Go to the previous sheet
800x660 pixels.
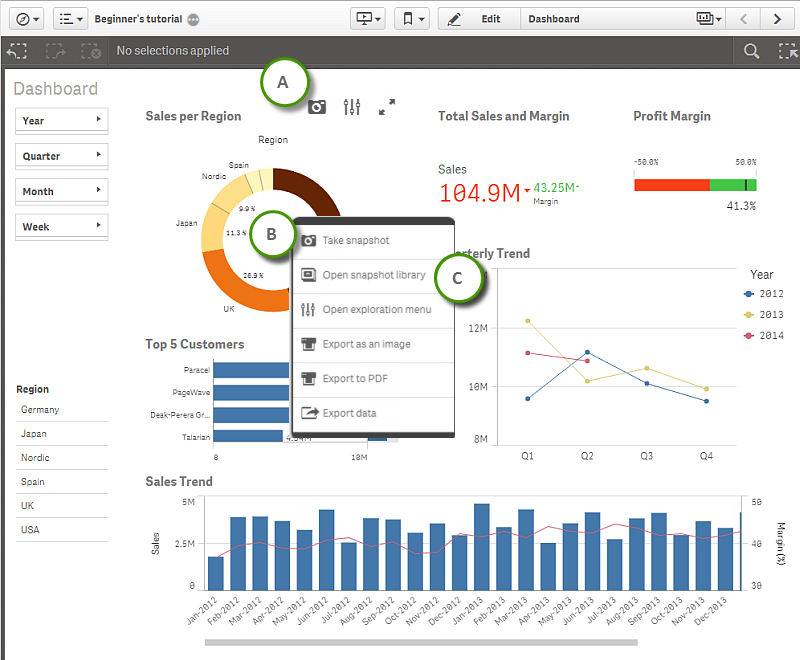point(743,19)
